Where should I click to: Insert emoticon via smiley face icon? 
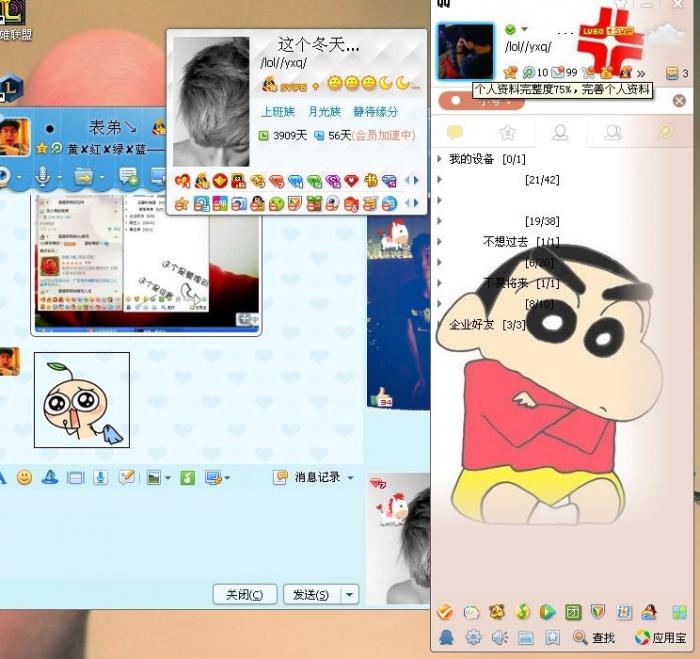[24, 477]
